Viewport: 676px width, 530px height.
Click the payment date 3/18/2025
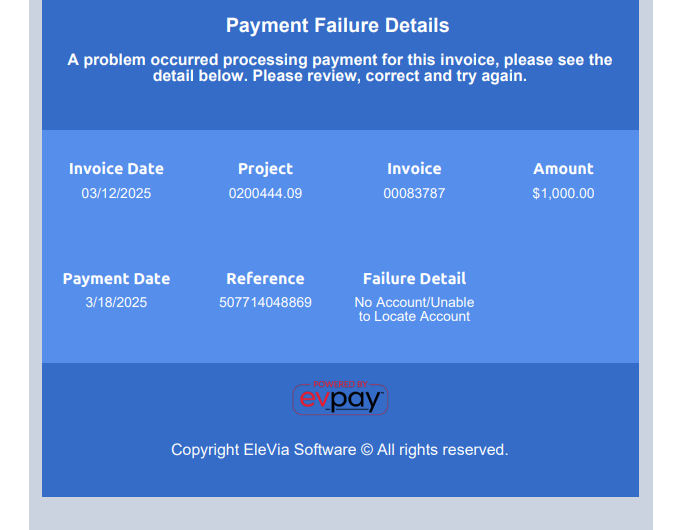point(116,302)
